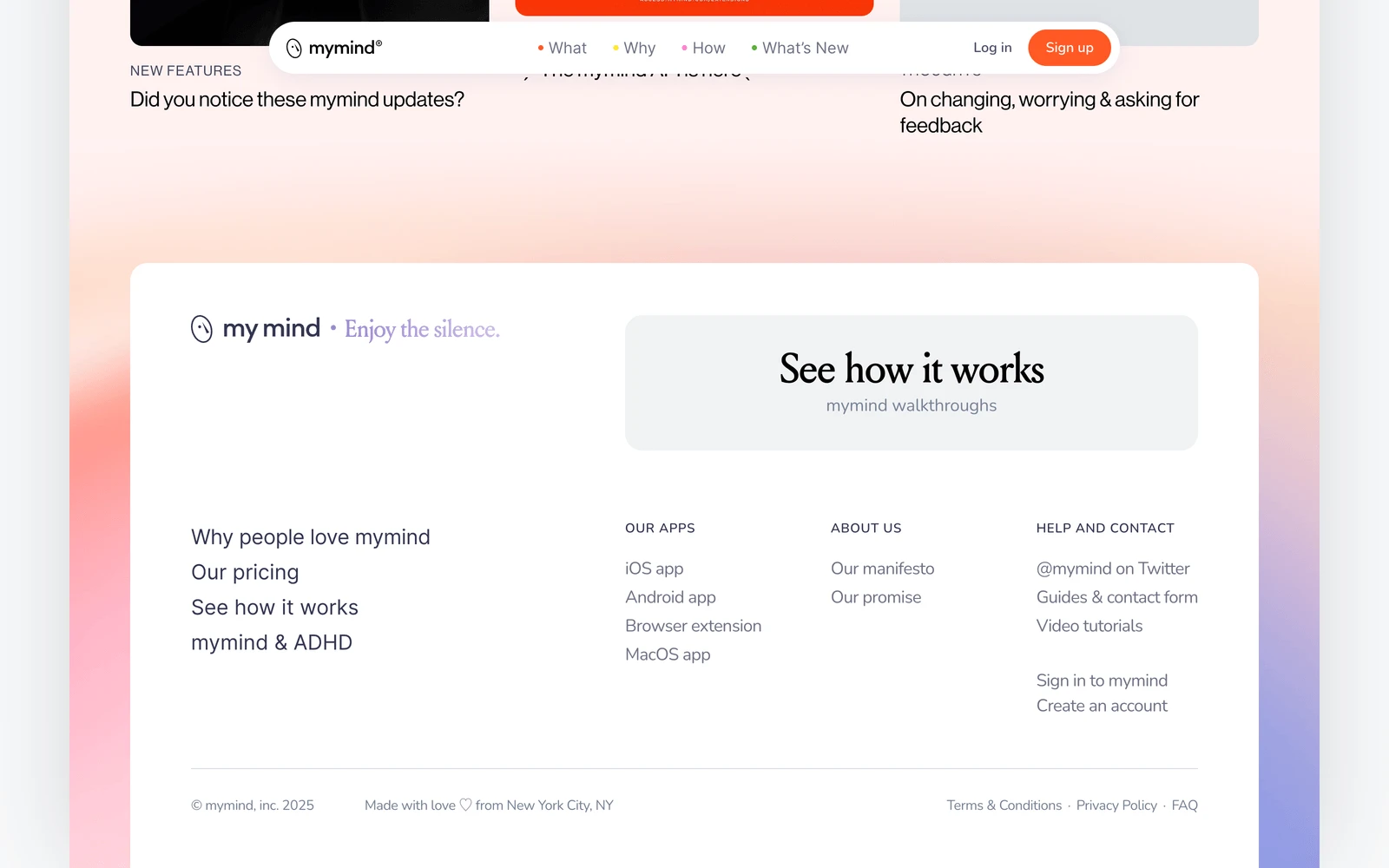This screenshot has width=1389, height=868.
Task: Click the 'OUR APPS' column heading
Action: [x=660, y=528]
